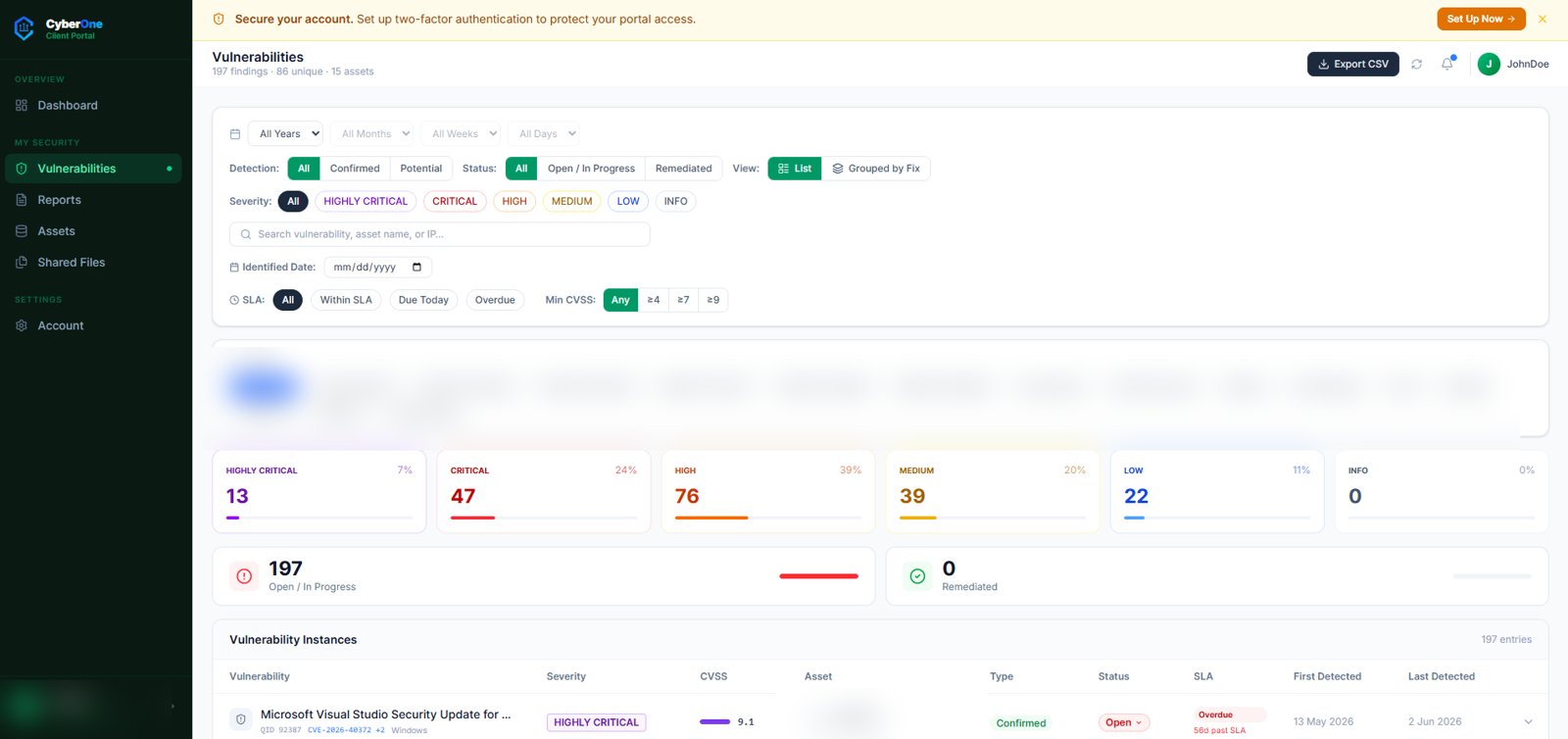1568x739 pixels.
Task: Switch to Grouped by Fix view
Action: 876,169
